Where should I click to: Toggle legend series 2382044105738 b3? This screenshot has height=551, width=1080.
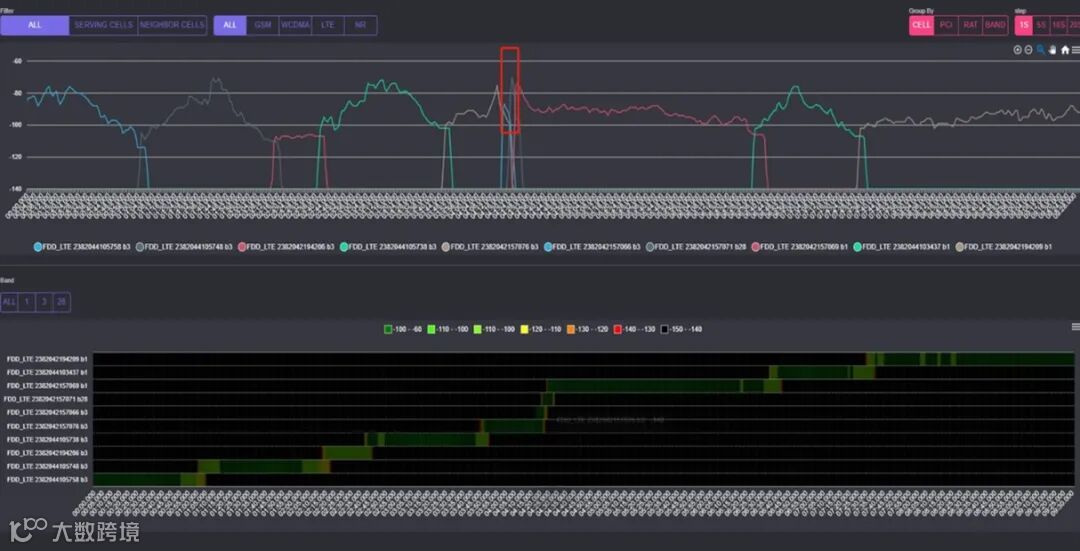click(388, 247)
